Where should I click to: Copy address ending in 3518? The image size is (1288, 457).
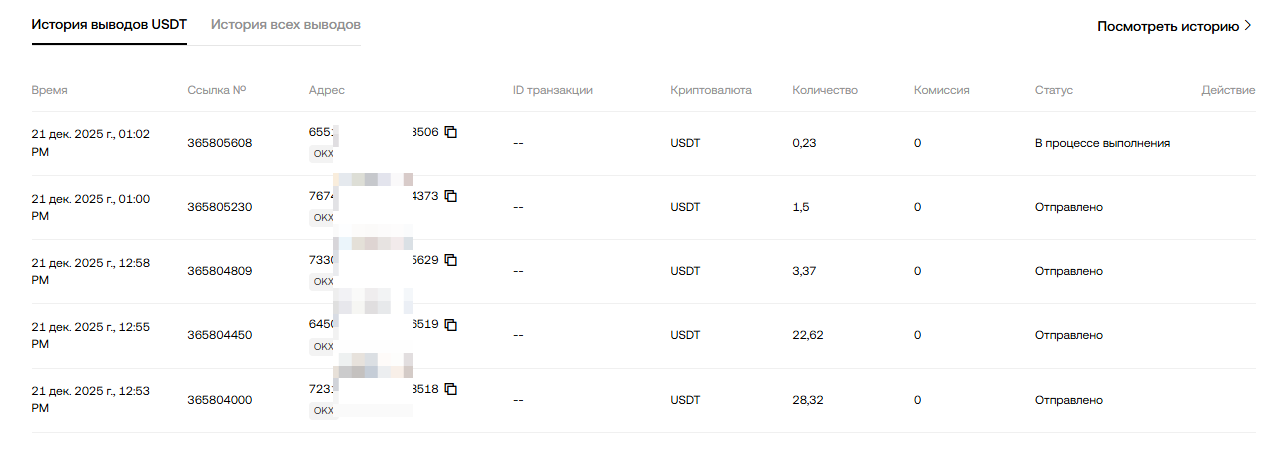(x=451, y=388)
